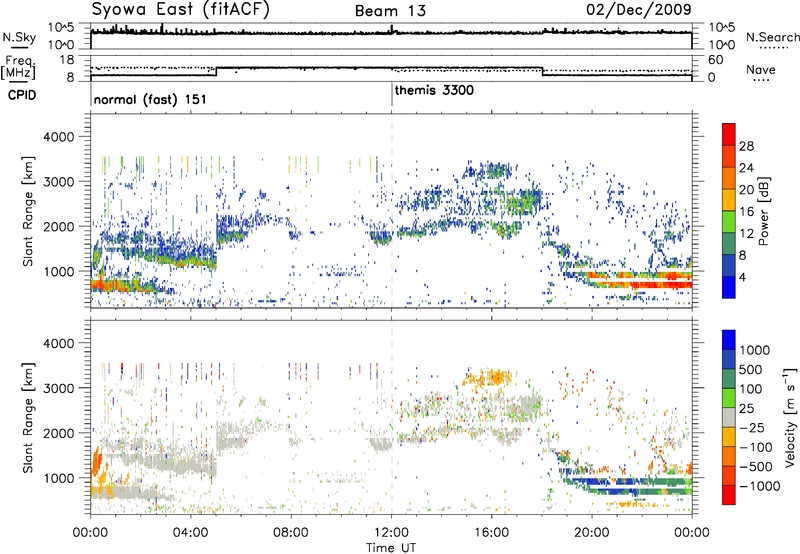Click the 'themis 3300' CPID text
Viewport: 800px width, 554px height.
click(434, 90)
